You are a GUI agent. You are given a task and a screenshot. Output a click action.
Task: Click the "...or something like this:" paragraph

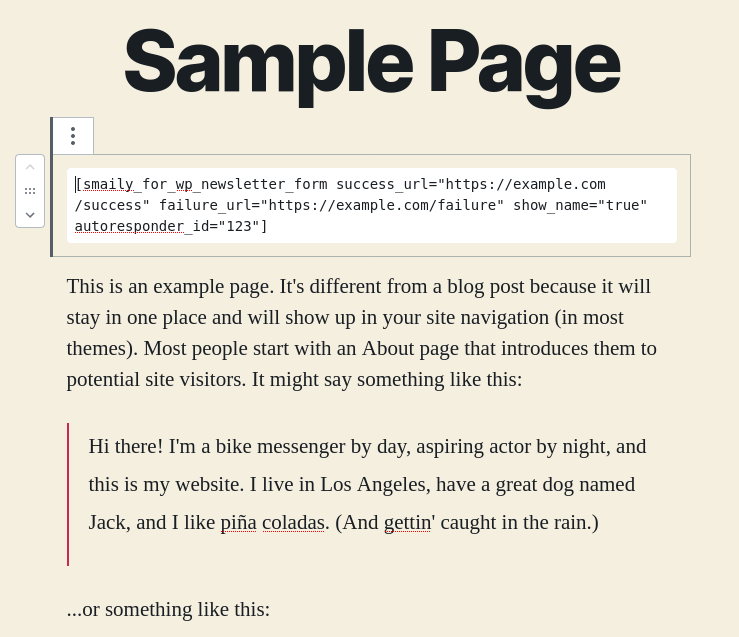point(168,609)
